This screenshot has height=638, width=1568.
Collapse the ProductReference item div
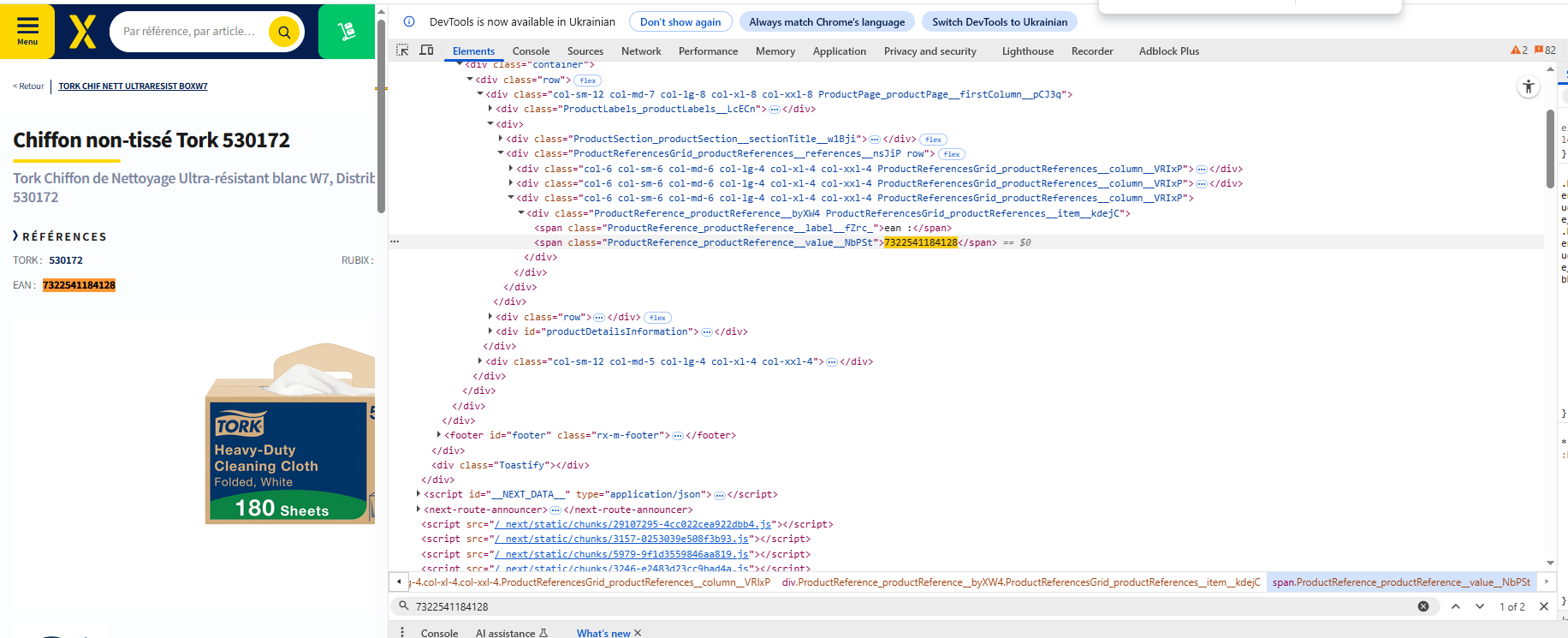(x=521, y=213)
